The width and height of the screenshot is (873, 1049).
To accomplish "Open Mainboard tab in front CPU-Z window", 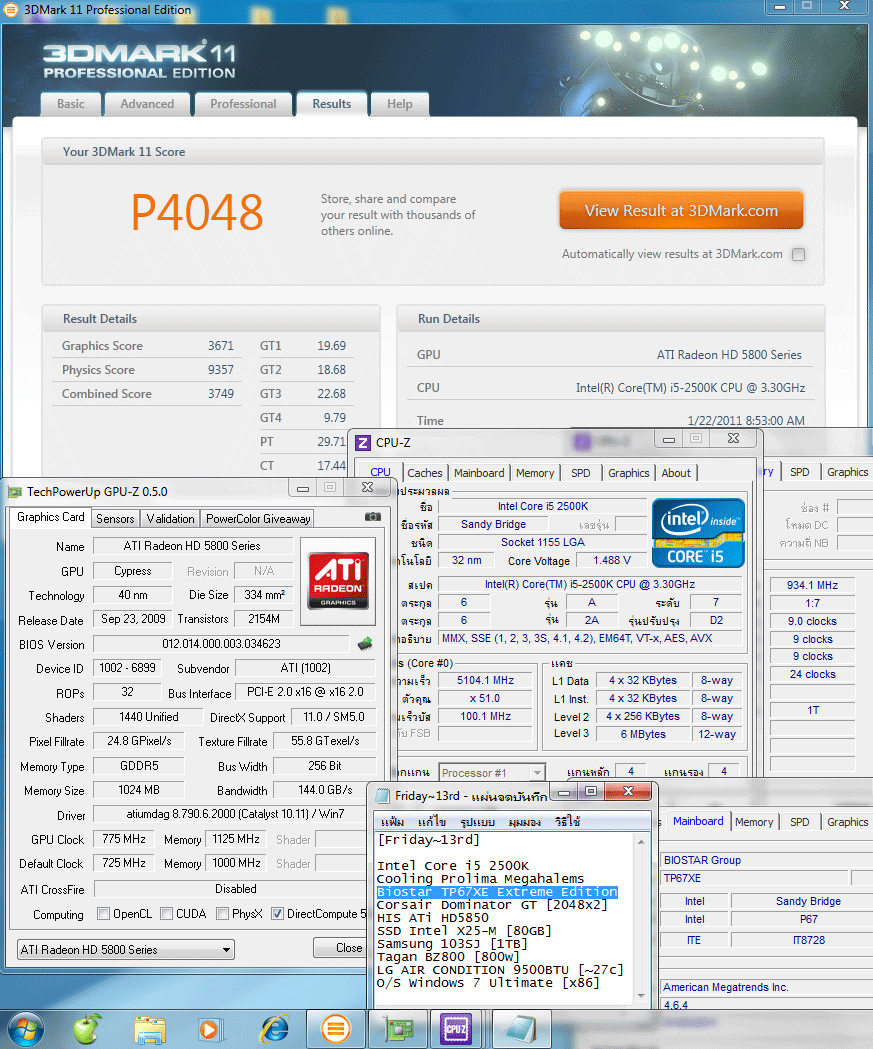I will [x=479, y=472].
